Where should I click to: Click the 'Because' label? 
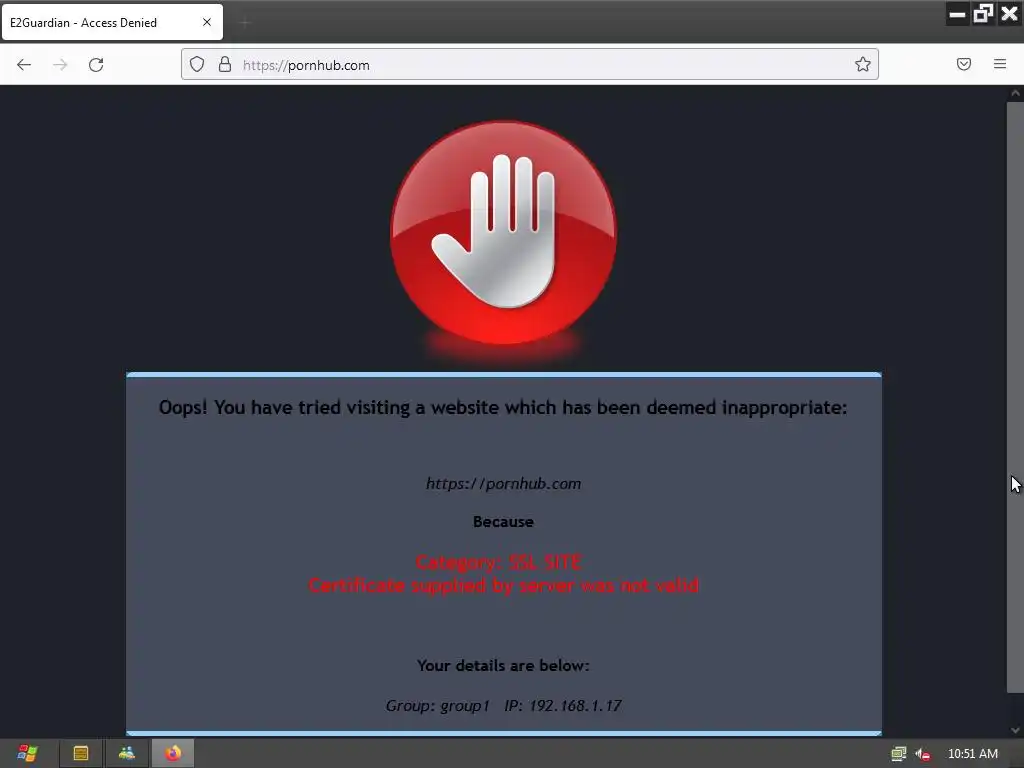point(504,522)
